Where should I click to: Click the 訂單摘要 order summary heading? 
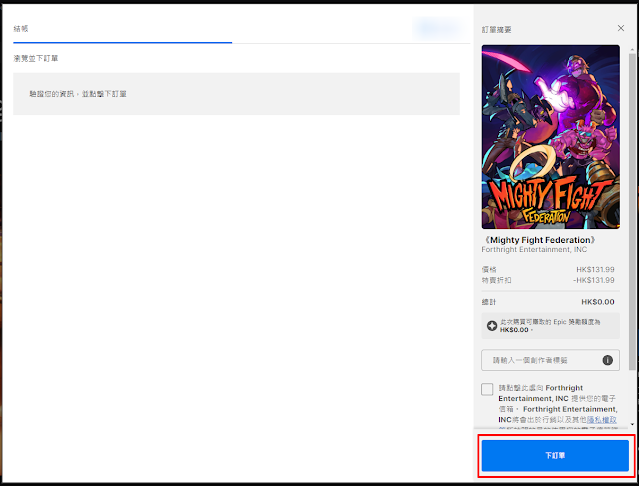496,30
